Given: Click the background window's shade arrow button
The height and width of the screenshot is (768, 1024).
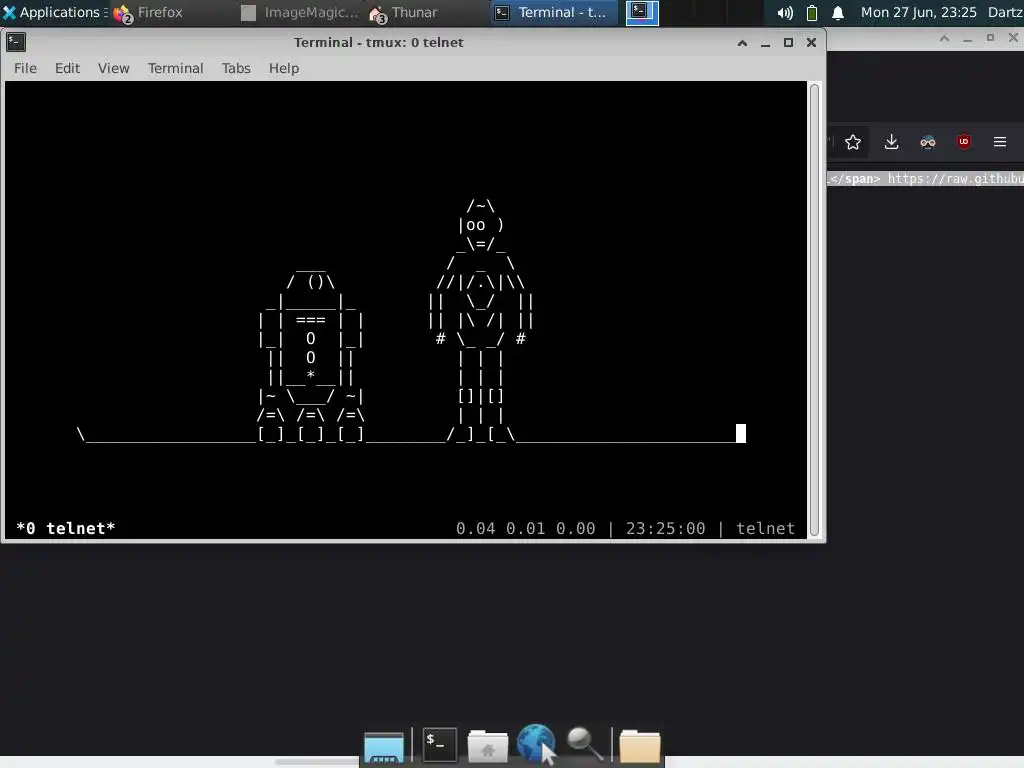Looking at the screenshot, I should (944, 39).
